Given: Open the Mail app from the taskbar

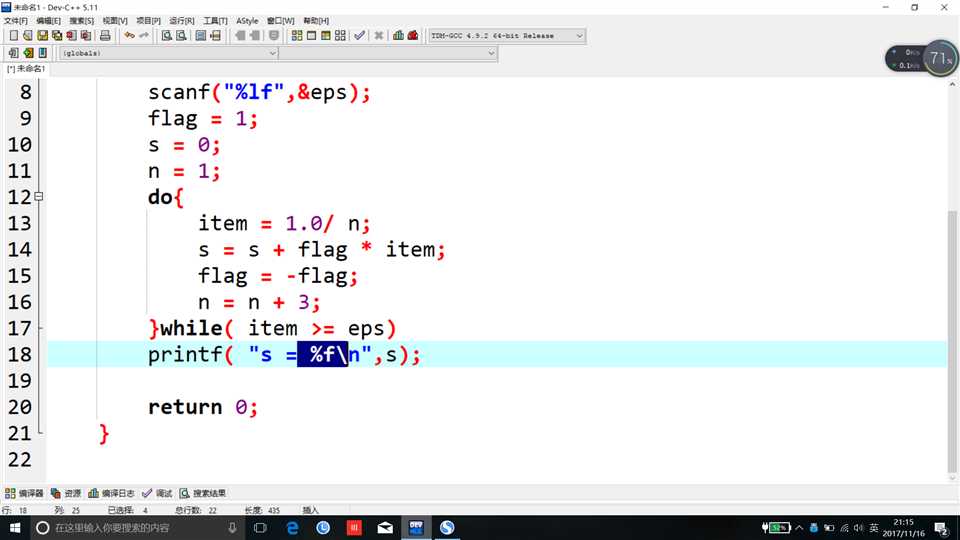Looking at the screenshot, I should tap(385, 528).
